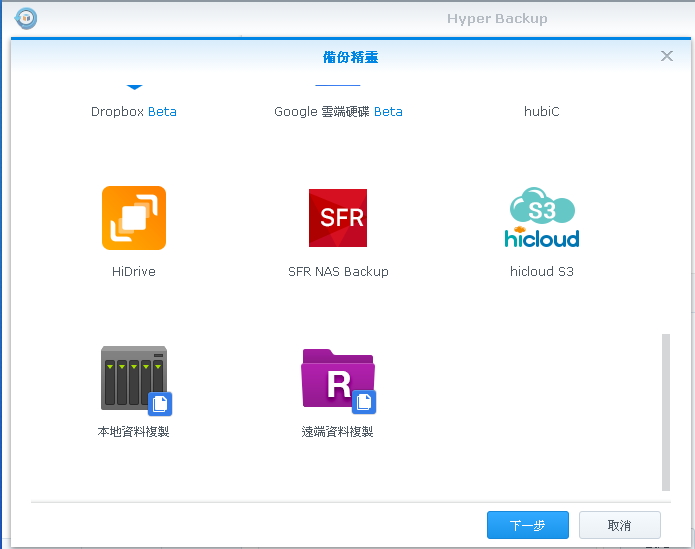Screen dimensions: 695x549
Task: Click the 遠端資料複製 text label
Action: pyautogui.click(x=337, y=432)
